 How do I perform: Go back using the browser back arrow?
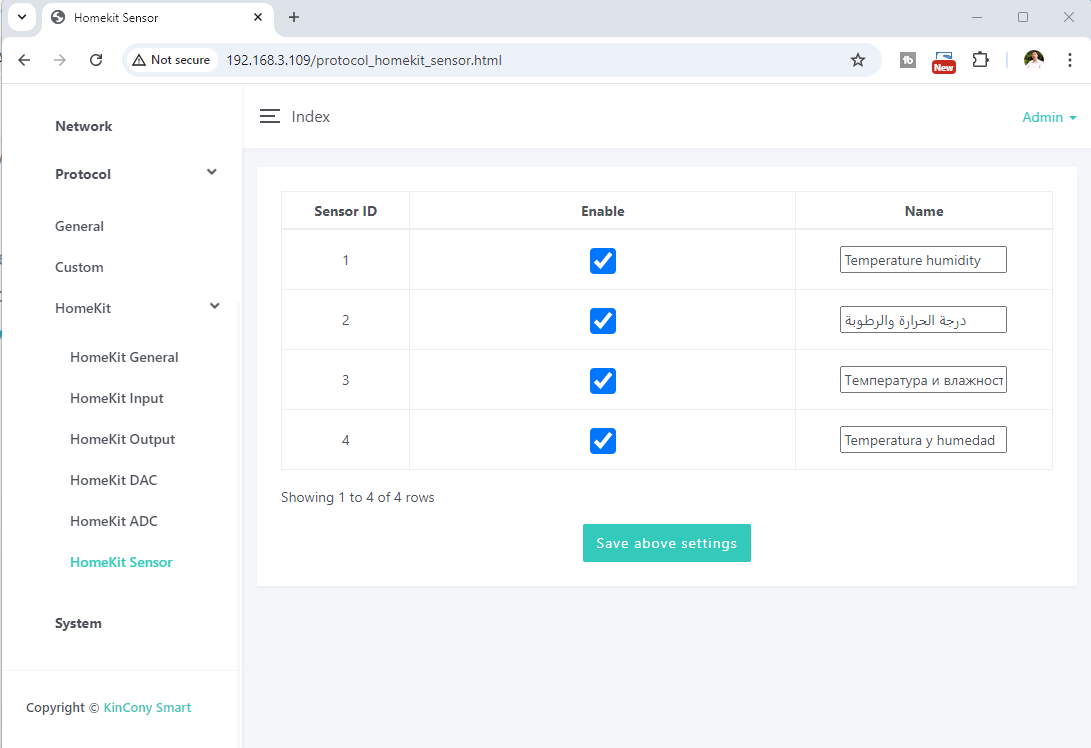click(25, 60)
